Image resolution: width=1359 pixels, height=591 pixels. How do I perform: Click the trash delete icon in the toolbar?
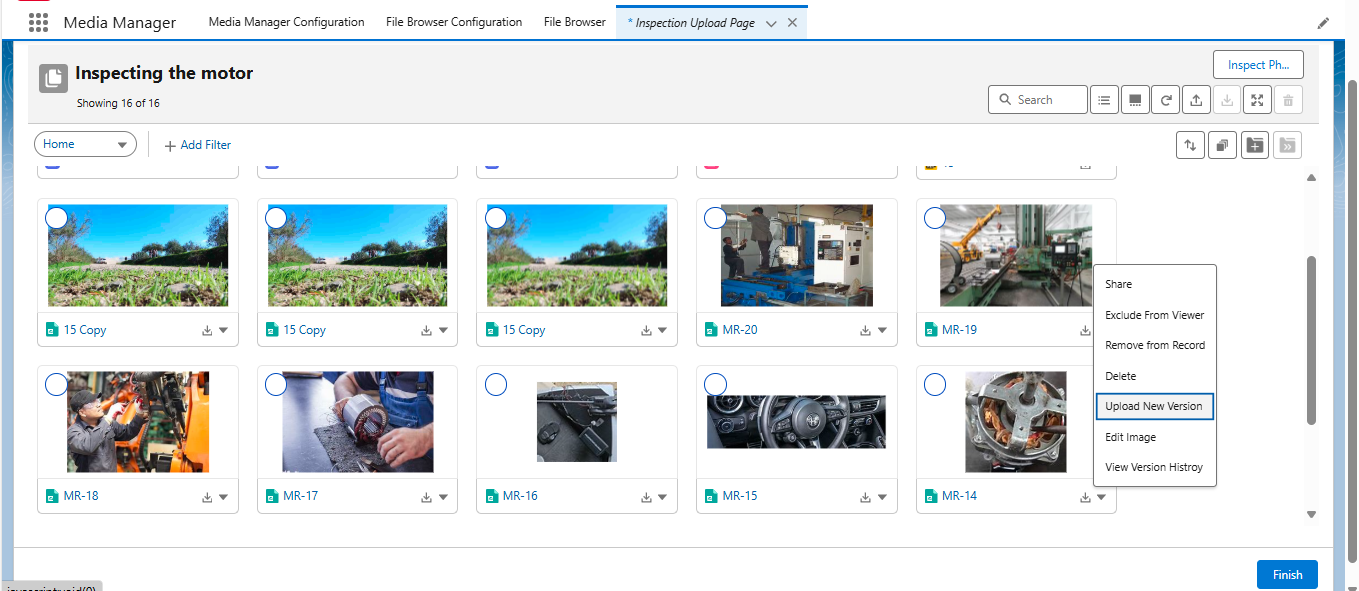tap(1288, 100)
